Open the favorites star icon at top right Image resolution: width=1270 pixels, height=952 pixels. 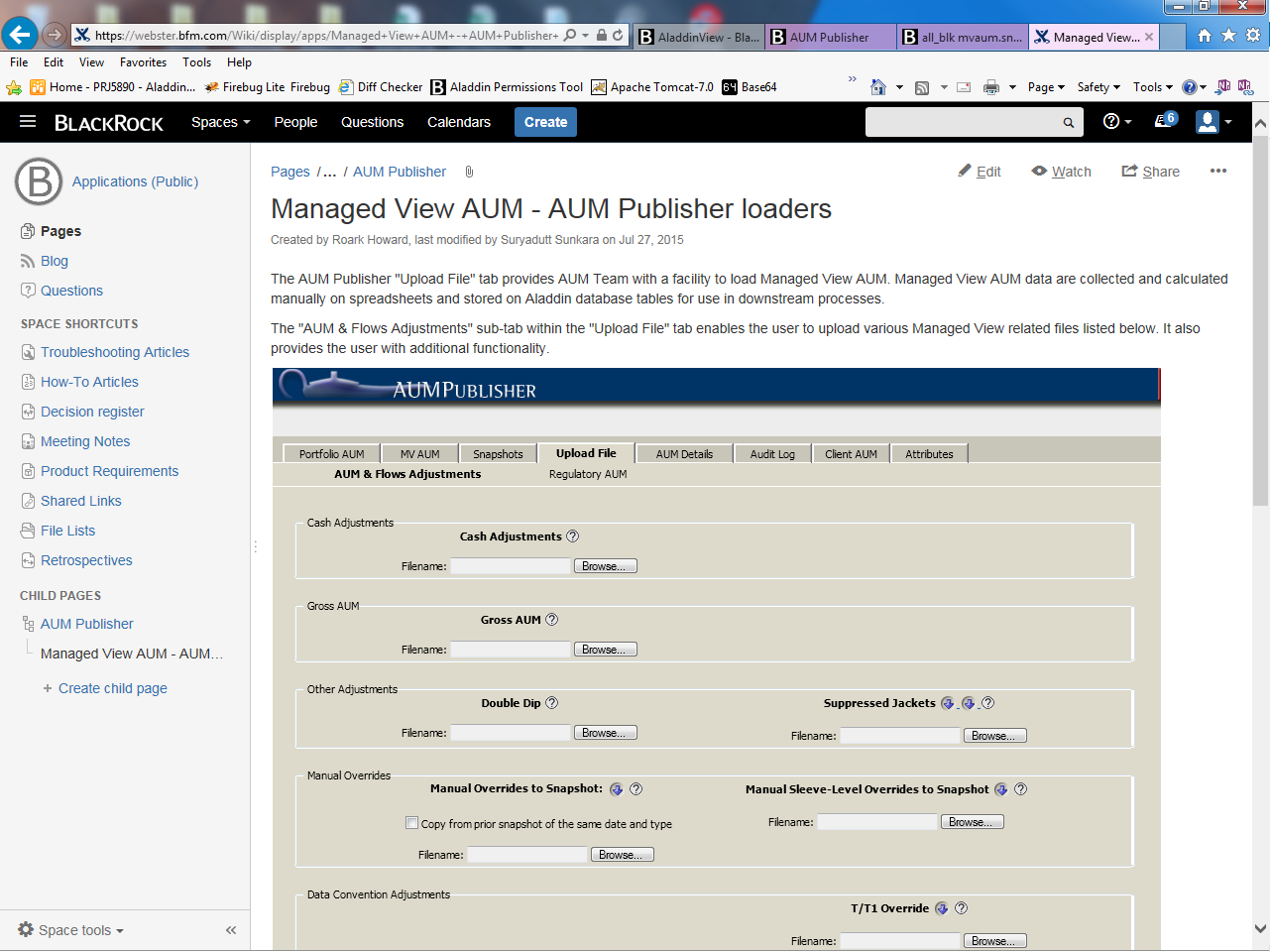(x=1228, y=35)
